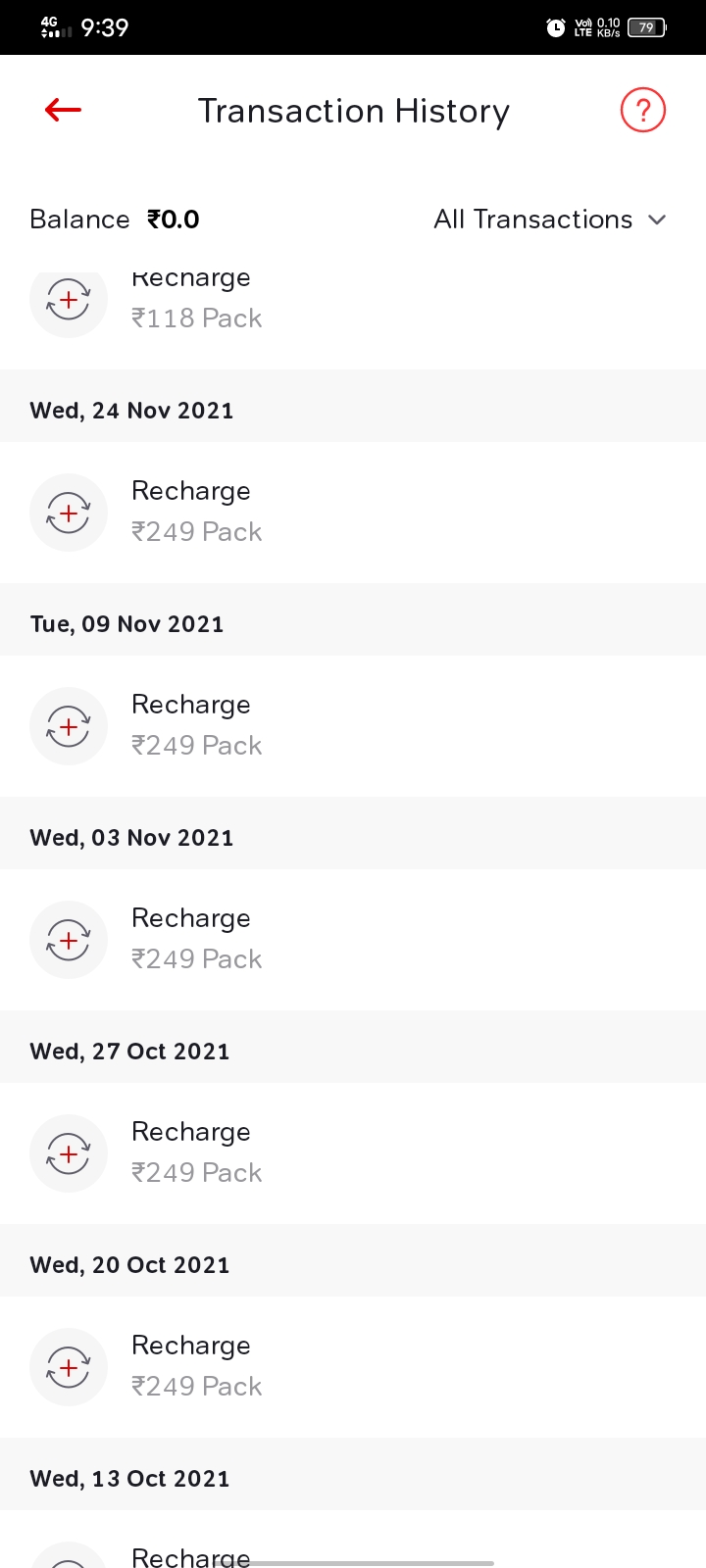The width and height of the screenshot is (706, 1568).
Task: Click the chevron next to All Transactions
Action: click(657, 220)
